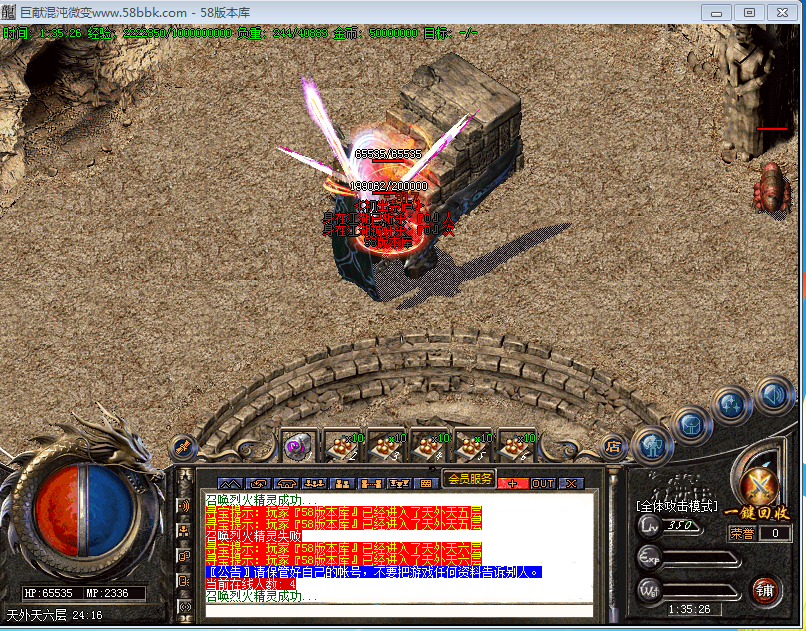Click the 公告 blue announcement message
The height and width of the screenshot is (631, 806).
(374, 572)
